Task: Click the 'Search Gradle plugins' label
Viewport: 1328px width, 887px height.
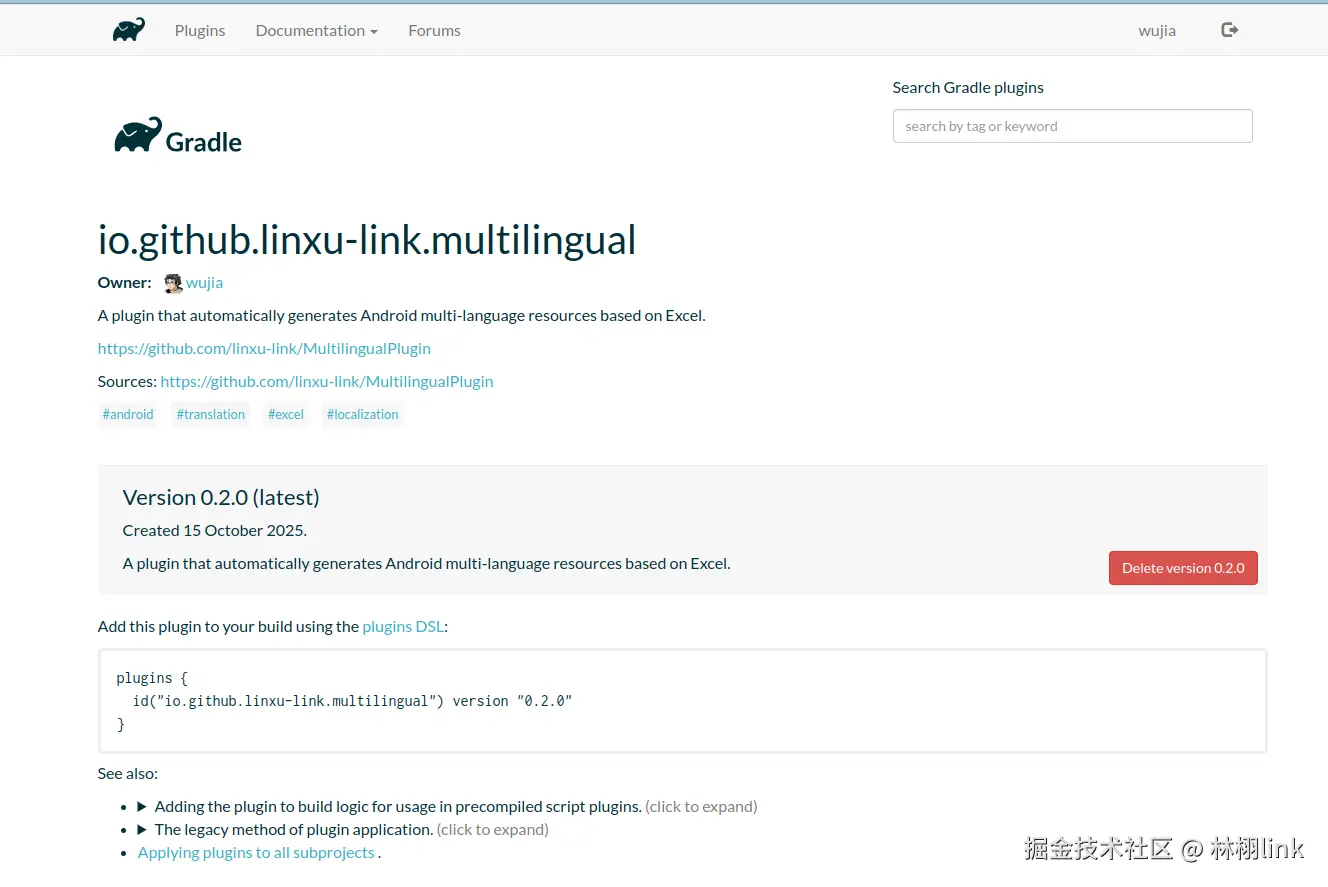Action: click(968, 87)
